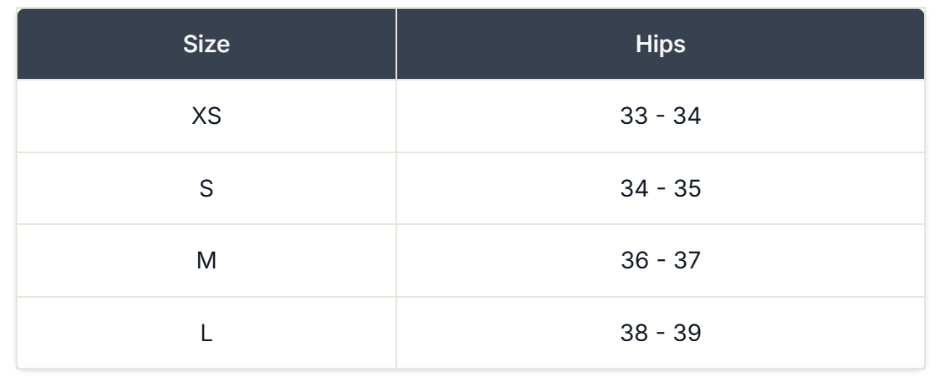Select the XS size cell
The height and width of the screenshot is (379, 941).
206,116
